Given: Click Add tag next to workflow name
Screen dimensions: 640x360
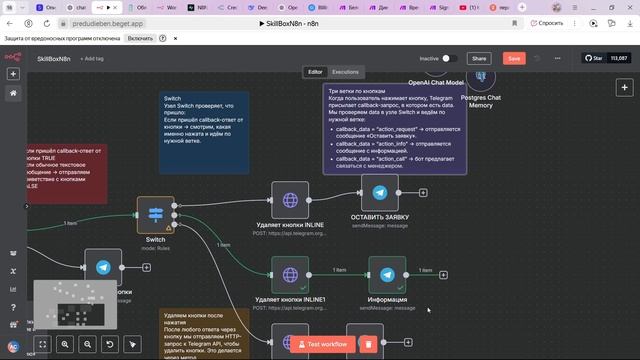Looking at the screenshot, I should coord(92,59).
